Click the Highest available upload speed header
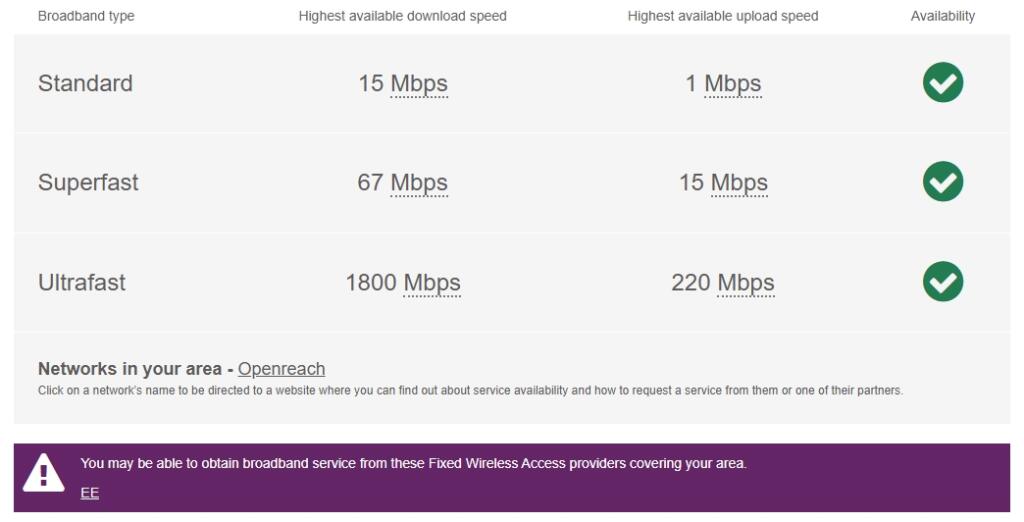Viewport: 1024px width, 522px height. coord(723,16)
